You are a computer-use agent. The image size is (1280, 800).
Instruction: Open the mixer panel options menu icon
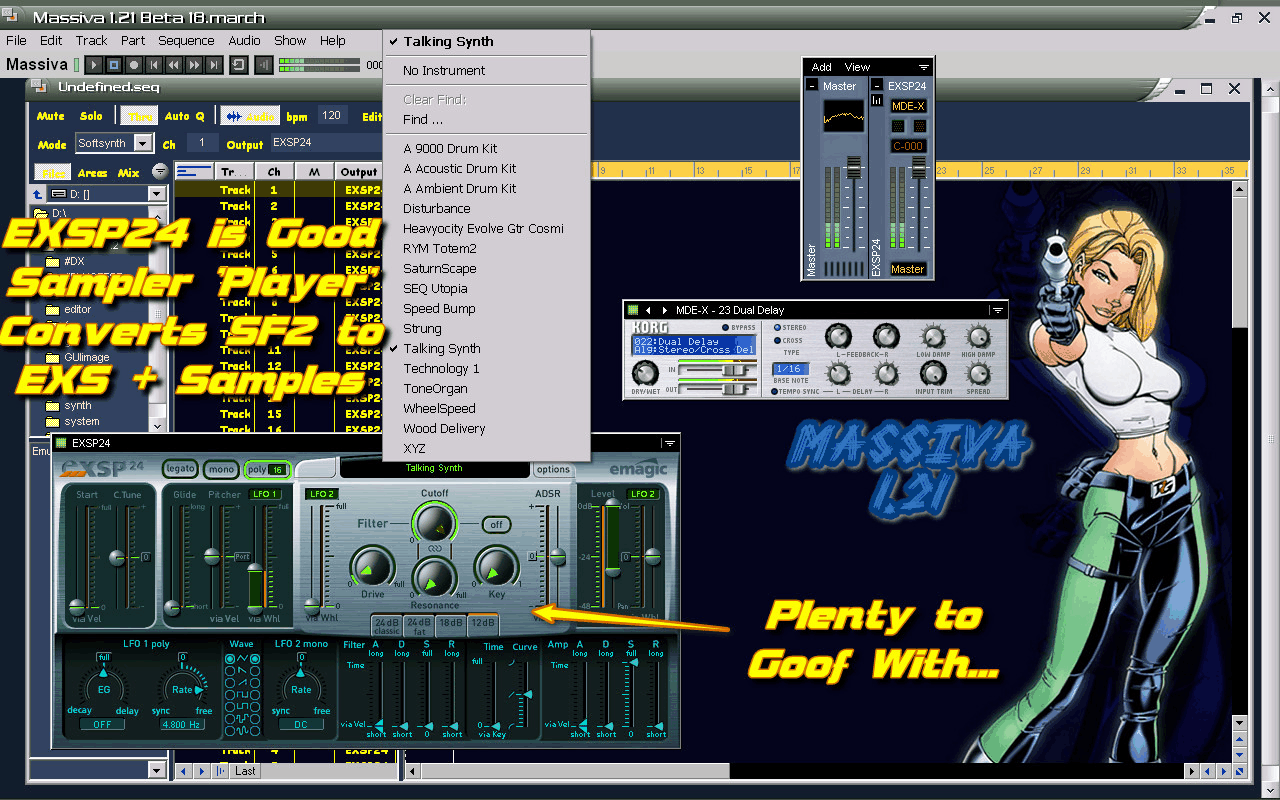pyautogui.click(x=924, y=67)
